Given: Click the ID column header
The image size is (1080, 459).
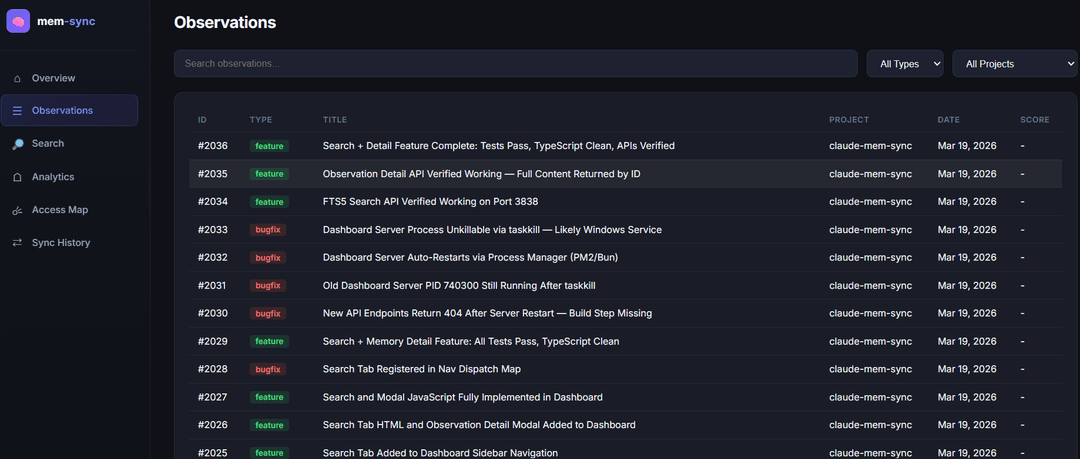Looking at the screenshot, I should tap(202, 120).
